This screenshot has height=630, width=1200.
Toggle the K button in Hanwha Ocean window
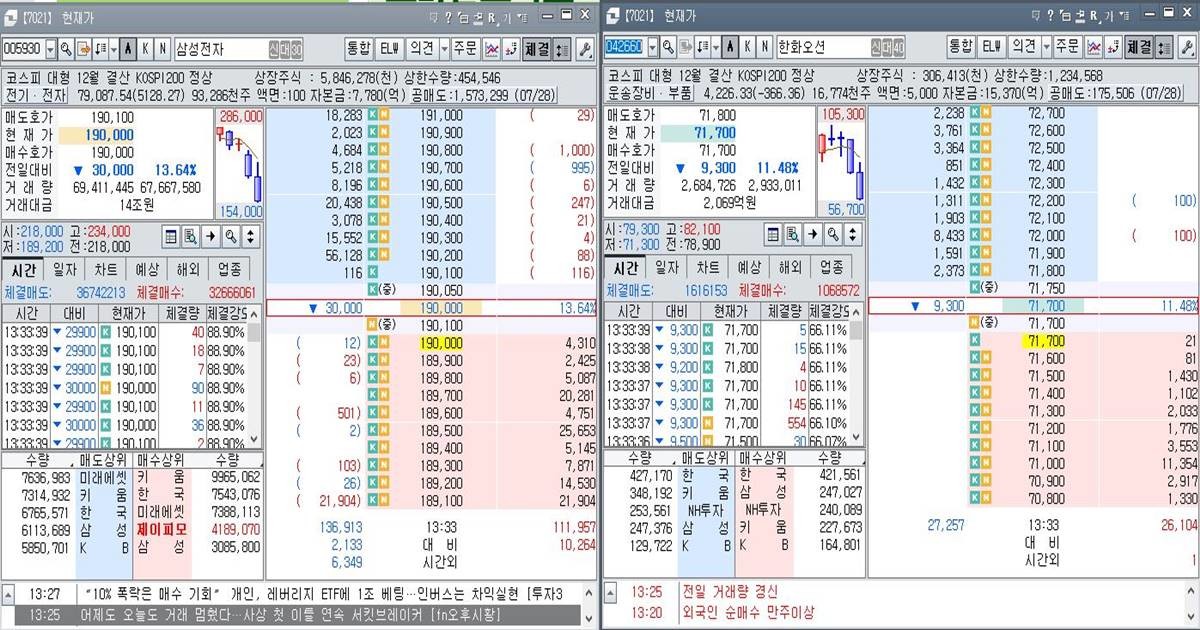point(747,48)
